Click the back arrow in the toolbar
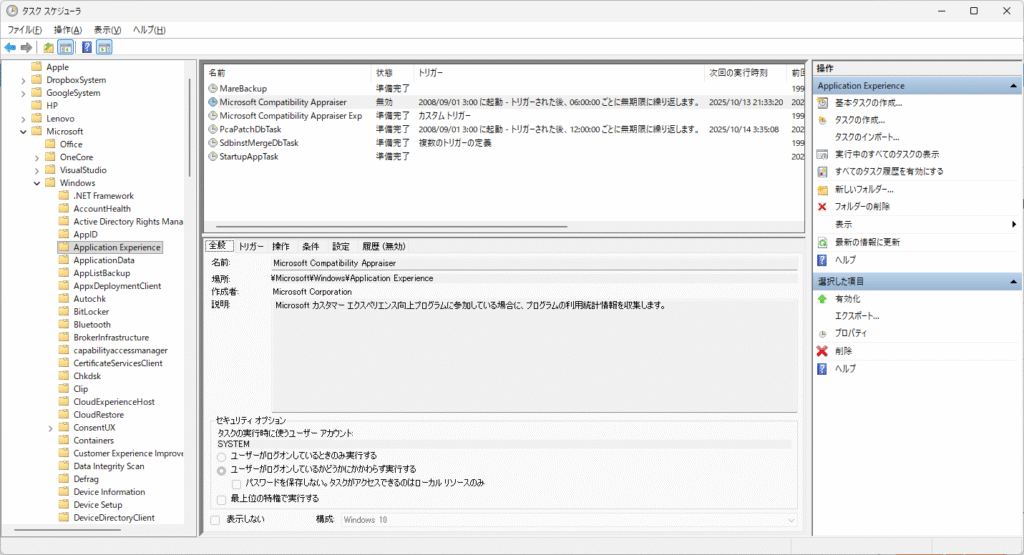The width and height of the screenshot is (1024, 555). click(10, 47)
